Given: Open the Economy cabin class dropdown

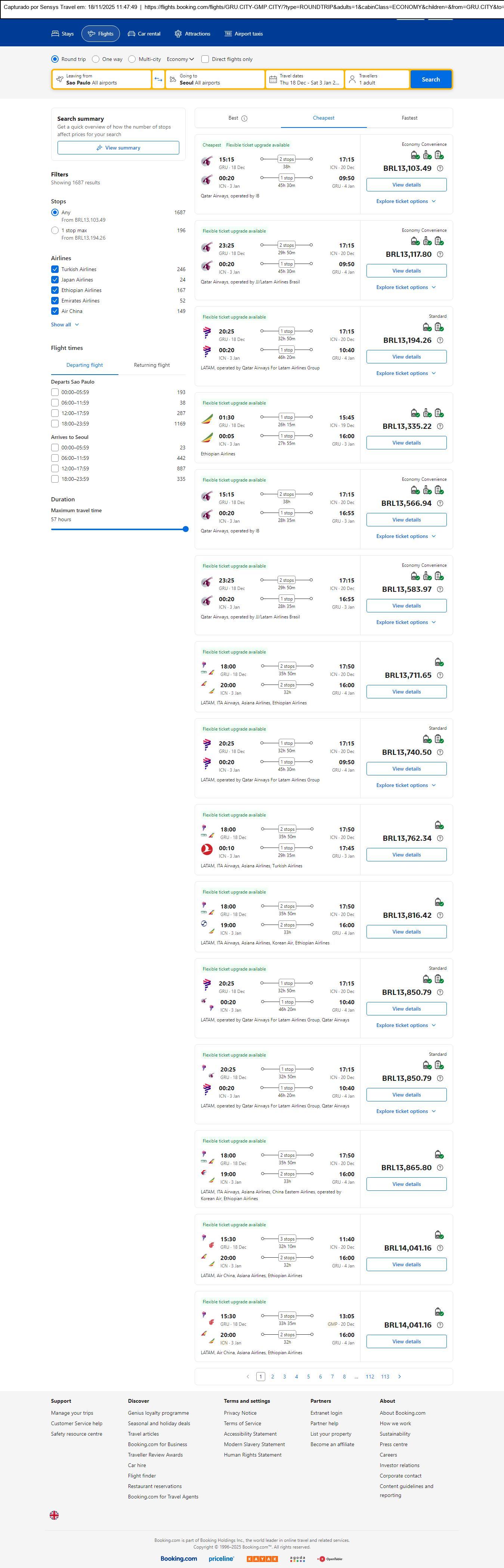Looking at the screenshot, I should click(x=180, y=60).
